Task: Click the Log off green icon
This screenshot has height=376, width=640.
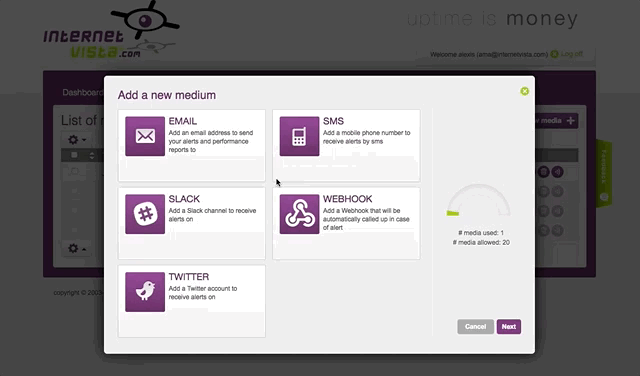Action: pos(554,54)
